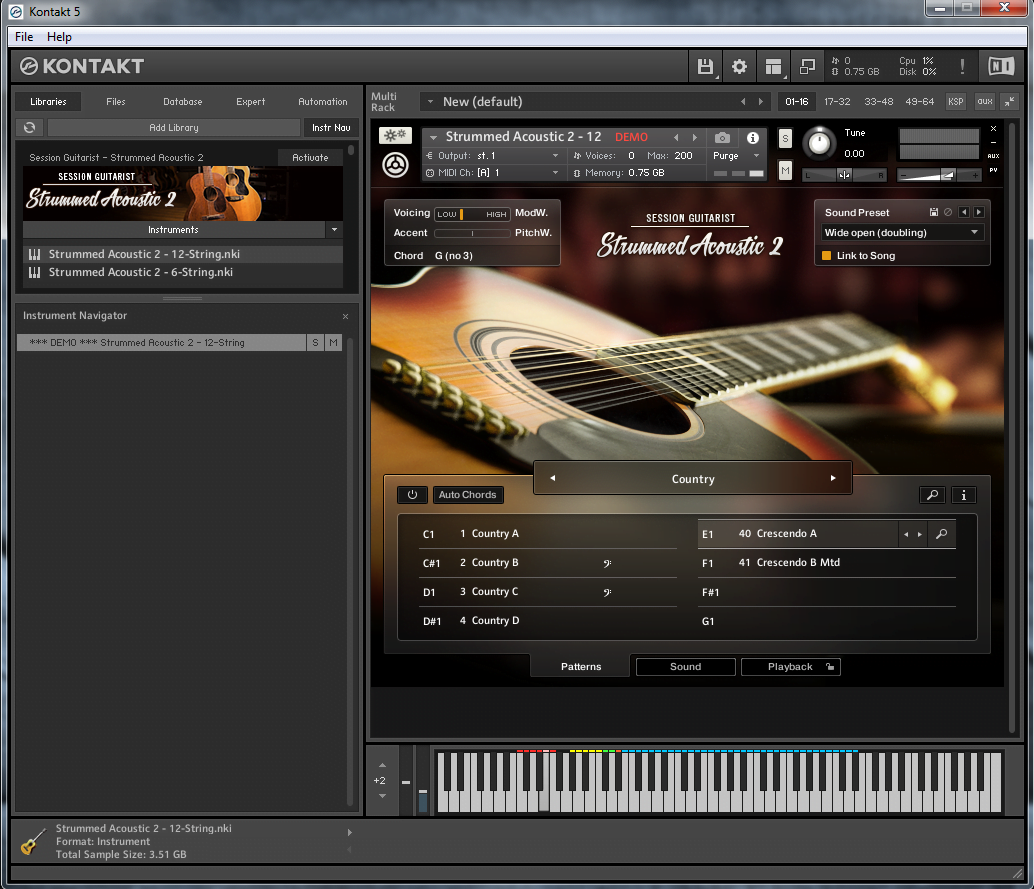Go to the previous pattern category left of Country
1034x889 pixels.
[x=553, y=478]
